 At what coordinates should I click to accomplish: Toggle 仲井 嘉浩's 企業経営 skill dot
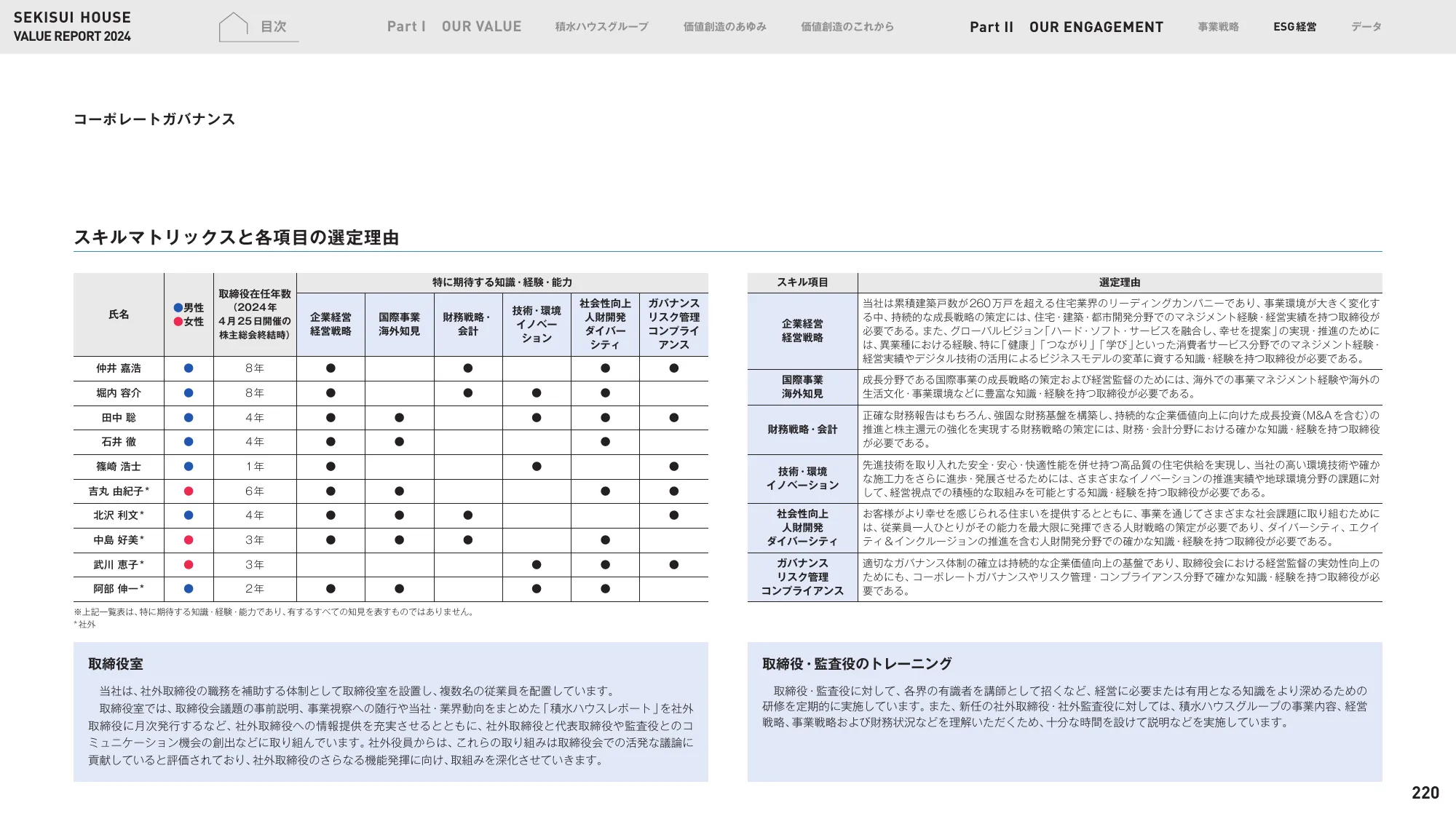pos(331,368)
